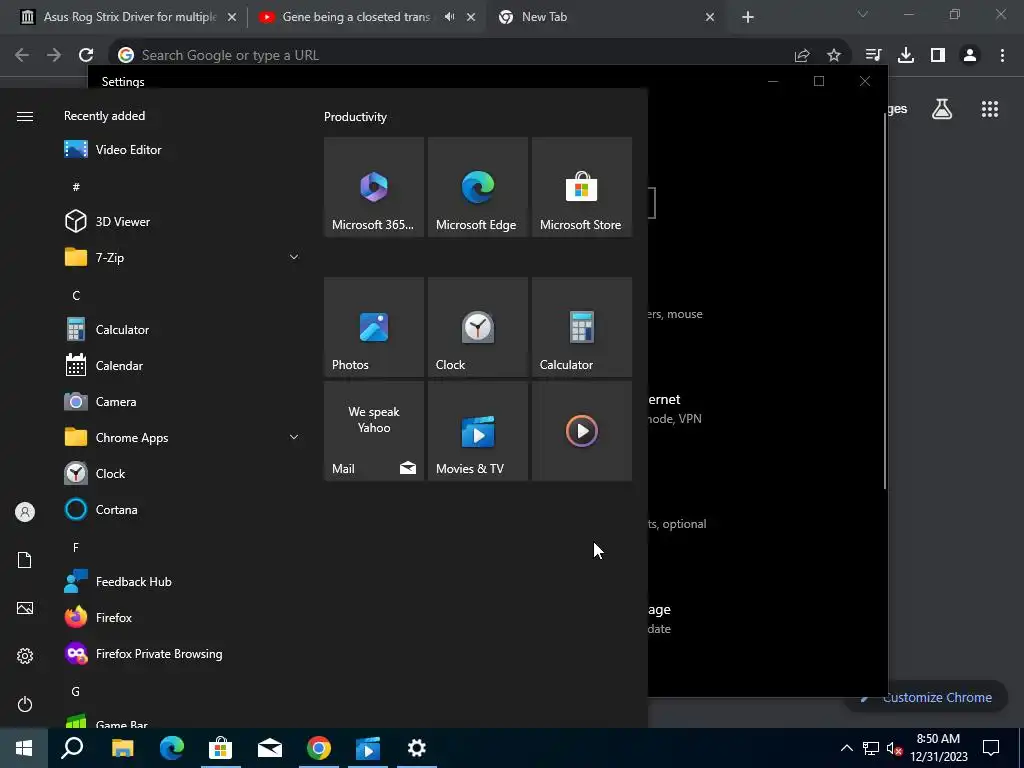
Task: Open the Power options in Start
Action: [x=25, y=704]
